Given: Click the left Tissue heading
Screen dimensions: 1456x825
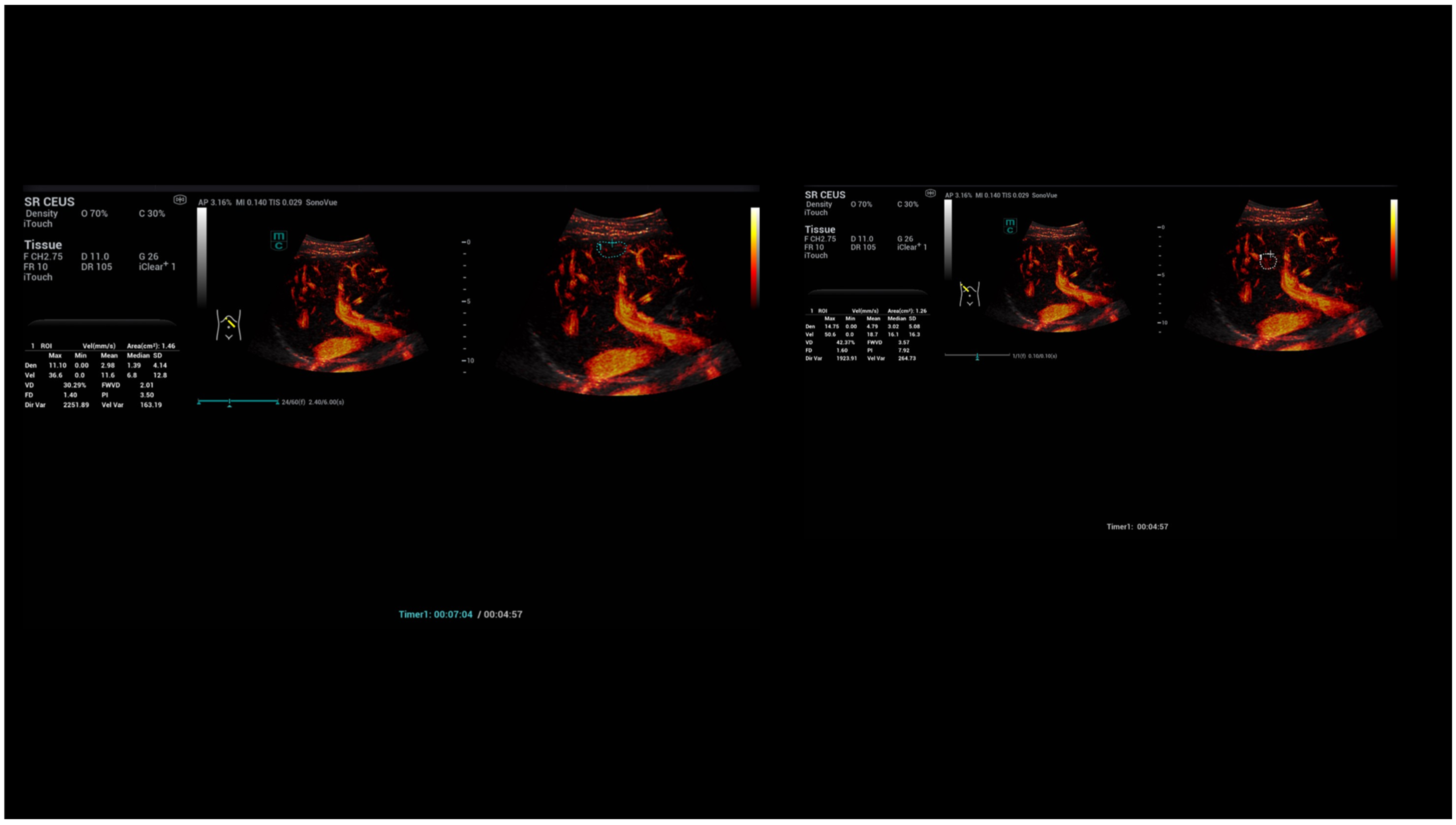Looking at the screenshot, I should (x=43, y=245).
